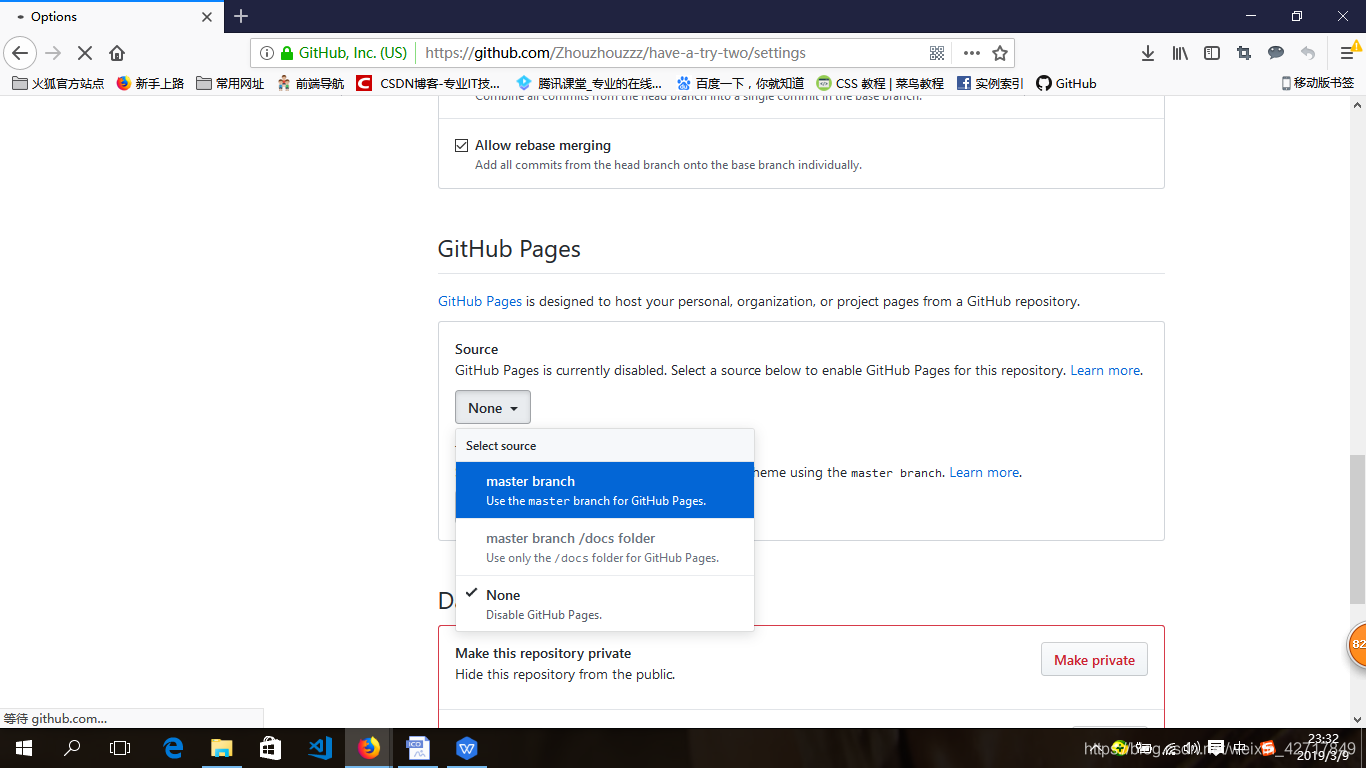Take a screenshot with the crop icon

pyautogui.click(x=1244, y=53)
